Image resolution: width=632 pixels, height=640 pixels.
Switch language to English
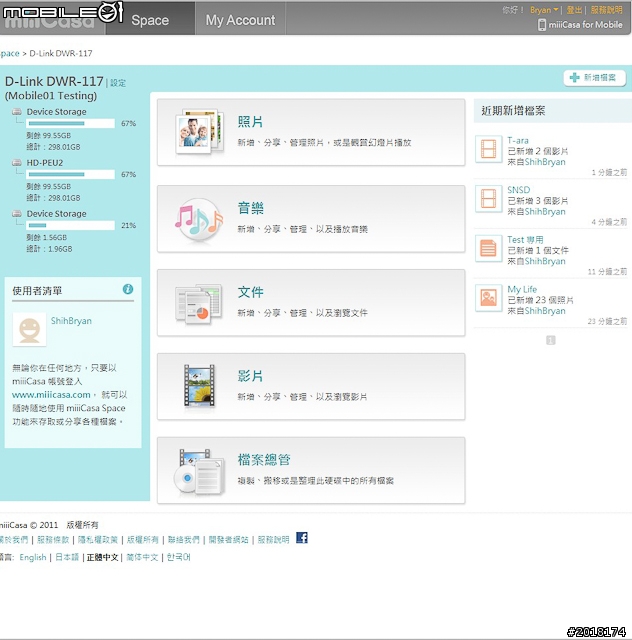33,557
